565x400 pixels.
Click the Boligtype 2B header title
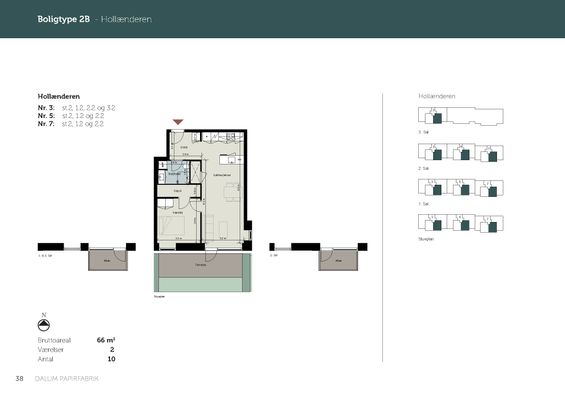coord(63,19)
